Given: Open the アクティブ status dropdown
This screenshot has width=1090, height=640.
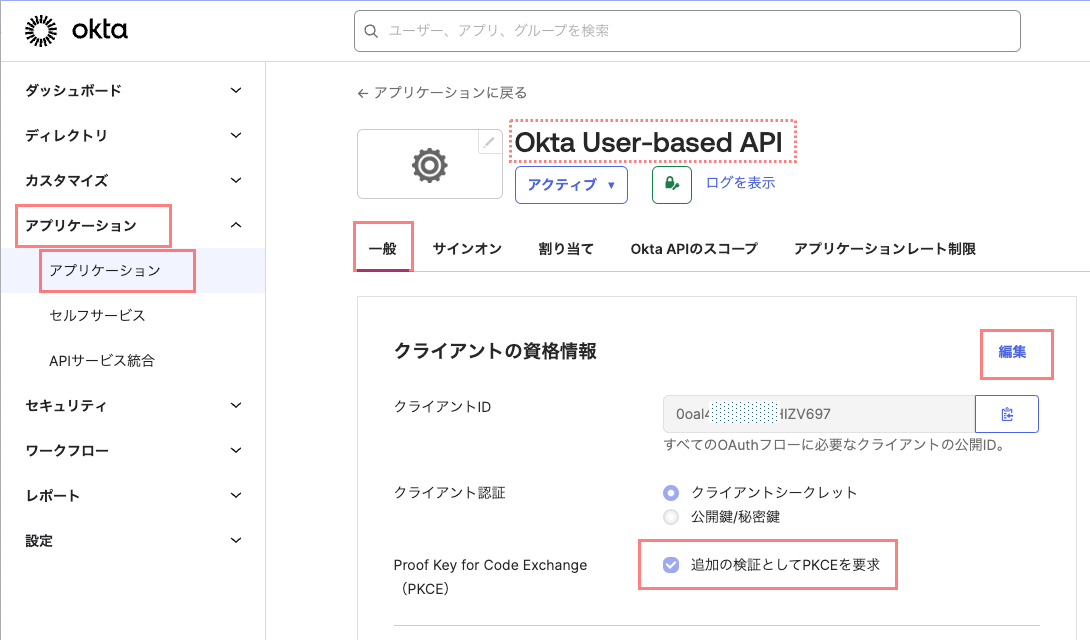Looking at the screenshot, I should [x=571, y=185].
